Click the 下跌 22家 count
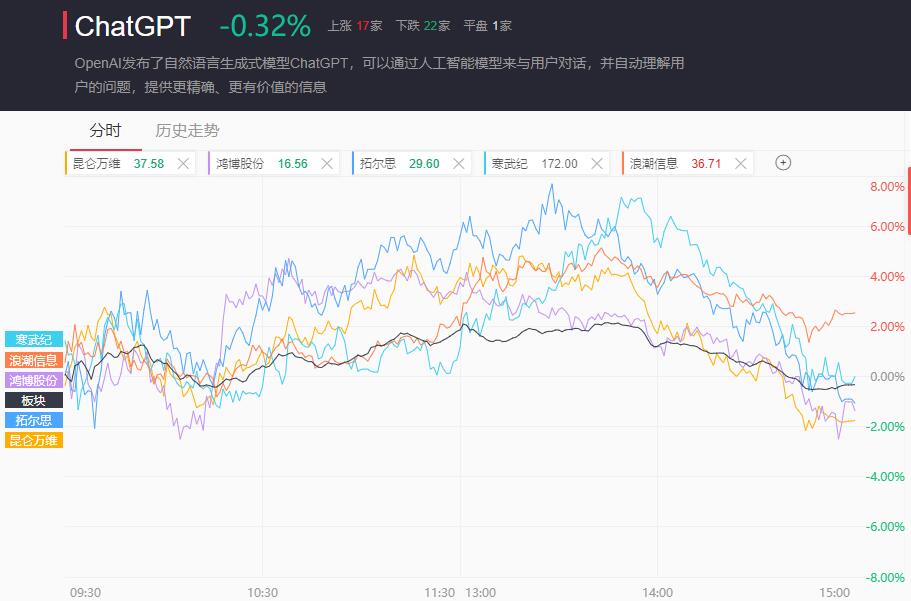Viewport: 911px width, 601px height. (x=423, y=26)
